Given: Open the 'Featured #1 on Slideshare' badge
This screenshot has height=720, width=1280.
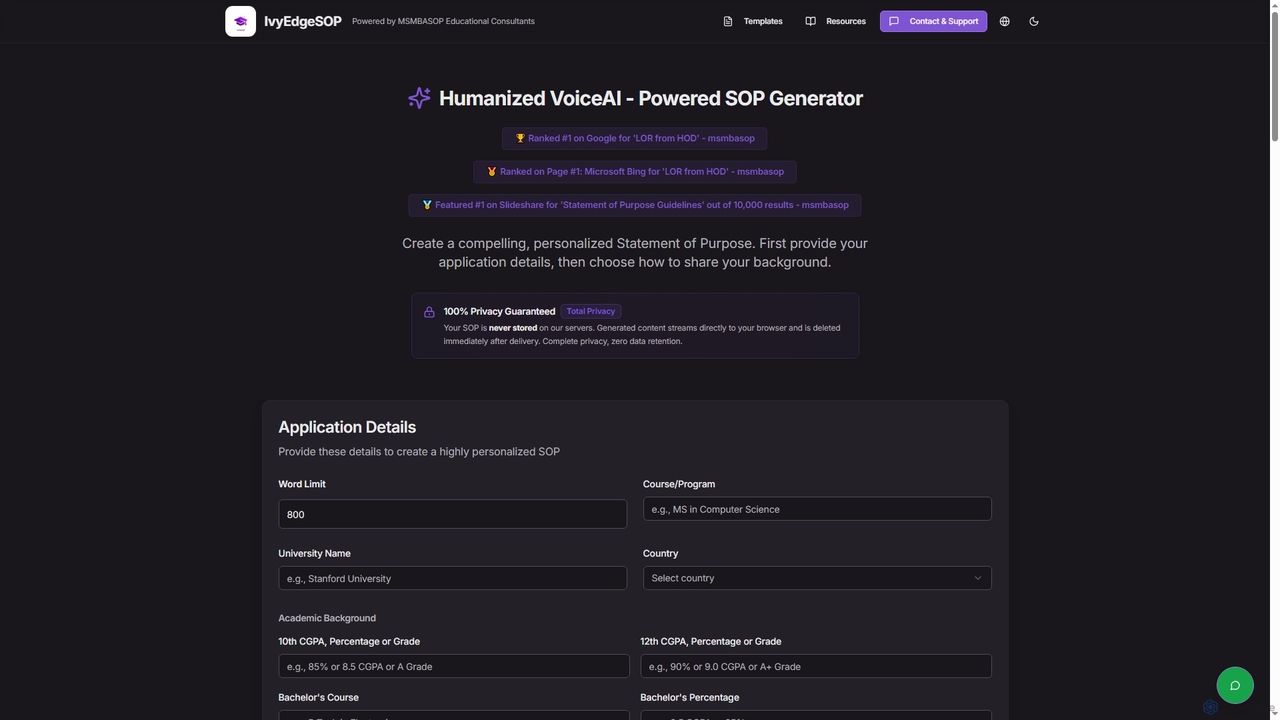Looking at the screenshot, I should (635, 205).
